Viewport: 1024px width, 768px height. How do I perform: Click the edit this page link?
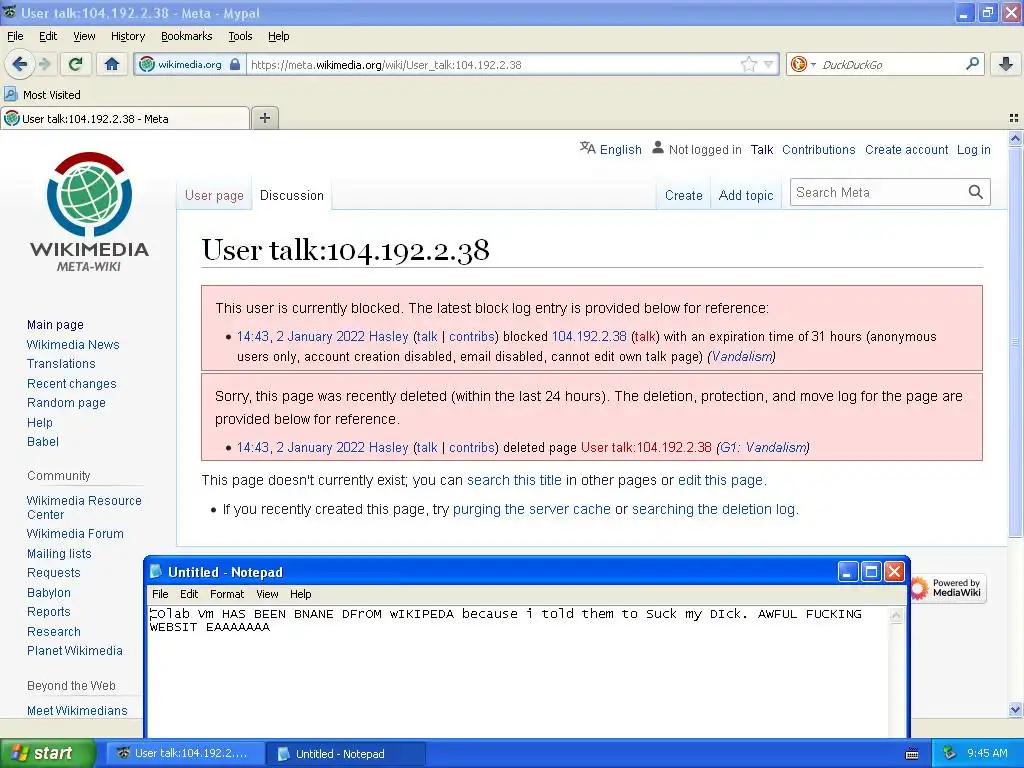[720, 480]
